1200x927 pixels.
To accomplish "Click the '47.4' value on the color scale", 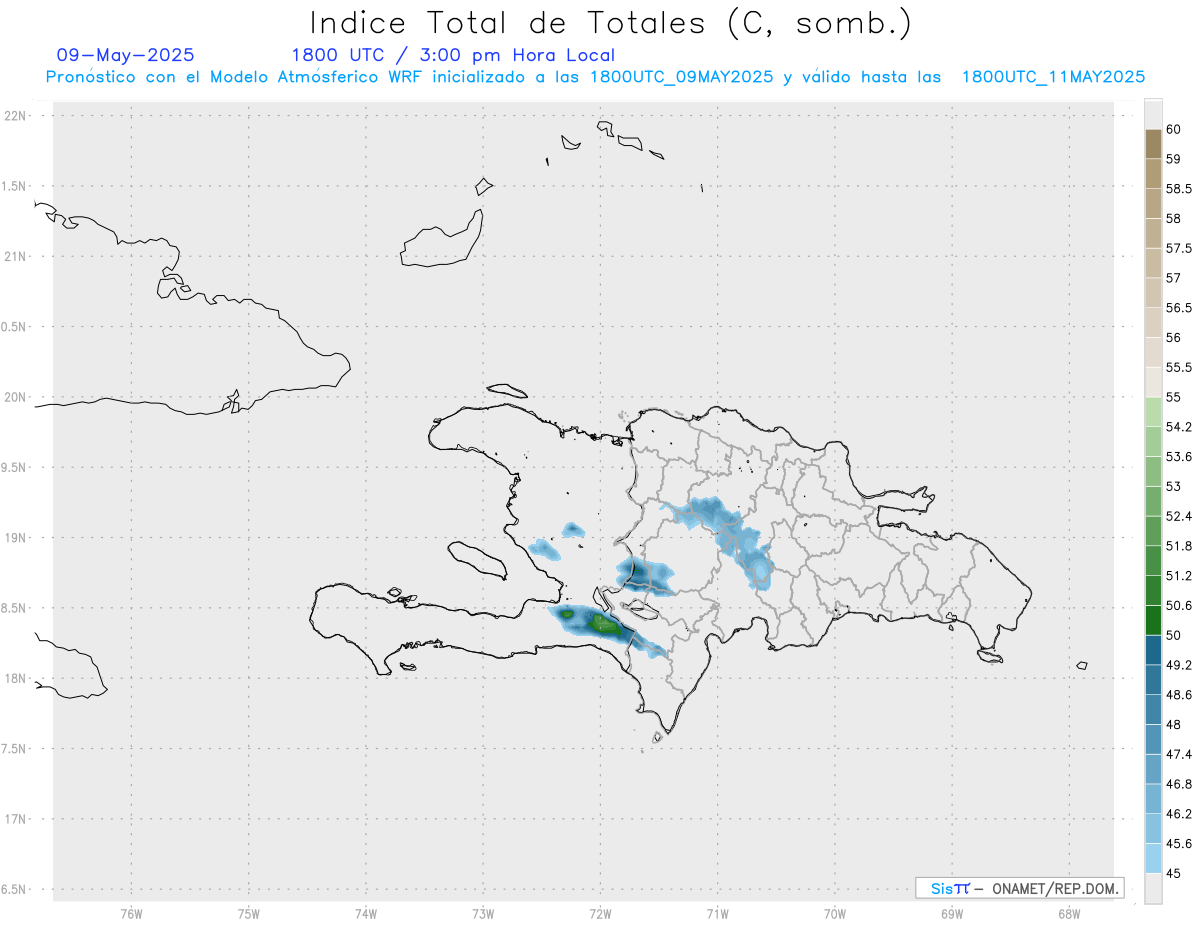I will (x=1178, y=754).
